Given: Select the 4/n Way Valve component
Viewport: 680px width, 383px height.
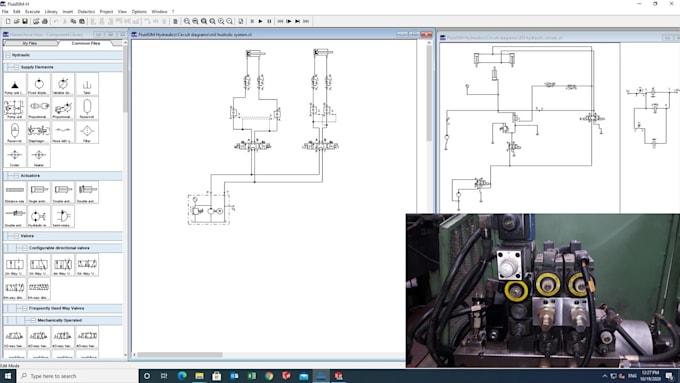Looking at the screenshot, I should [63, 265].
